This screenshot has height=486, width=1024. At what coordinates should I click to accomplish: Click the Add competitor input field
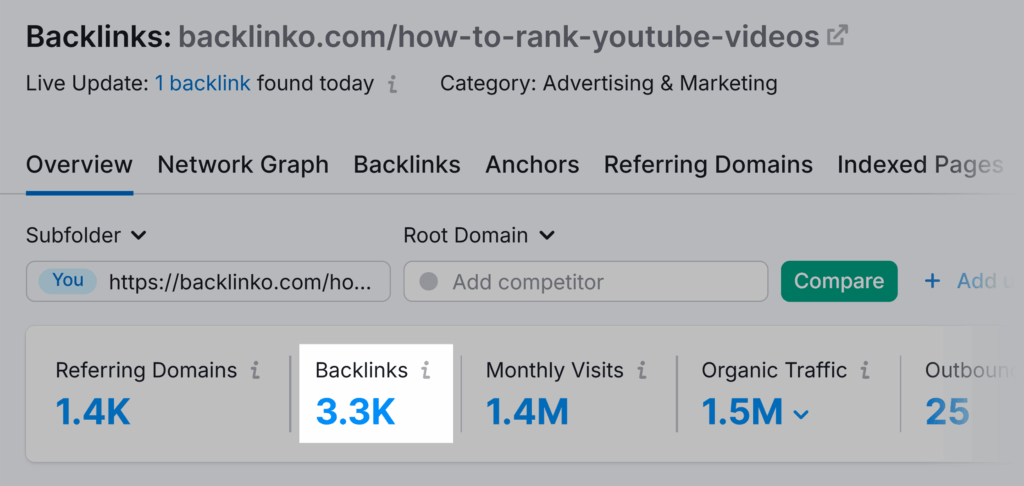[586, 282]
